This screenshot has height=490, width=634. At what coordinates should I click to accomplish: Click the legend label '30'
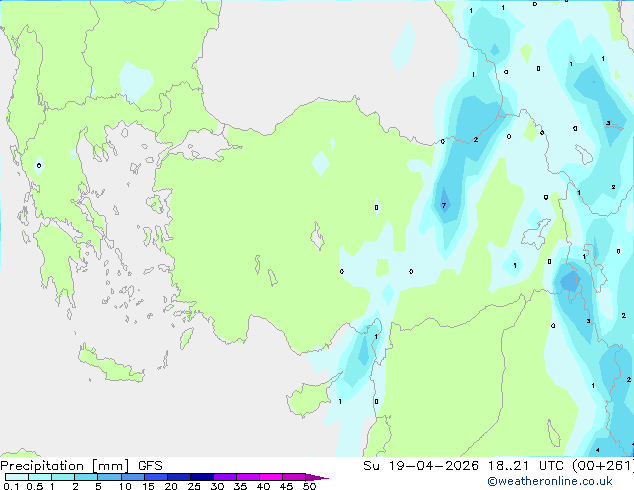coord(217,486)
